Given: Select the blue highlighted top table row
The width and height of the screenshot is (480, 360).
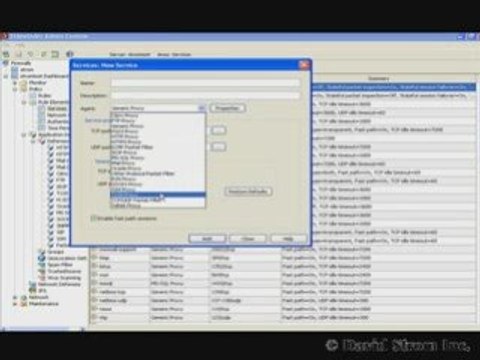Looking at the screenshot, I should coord(393,87).
